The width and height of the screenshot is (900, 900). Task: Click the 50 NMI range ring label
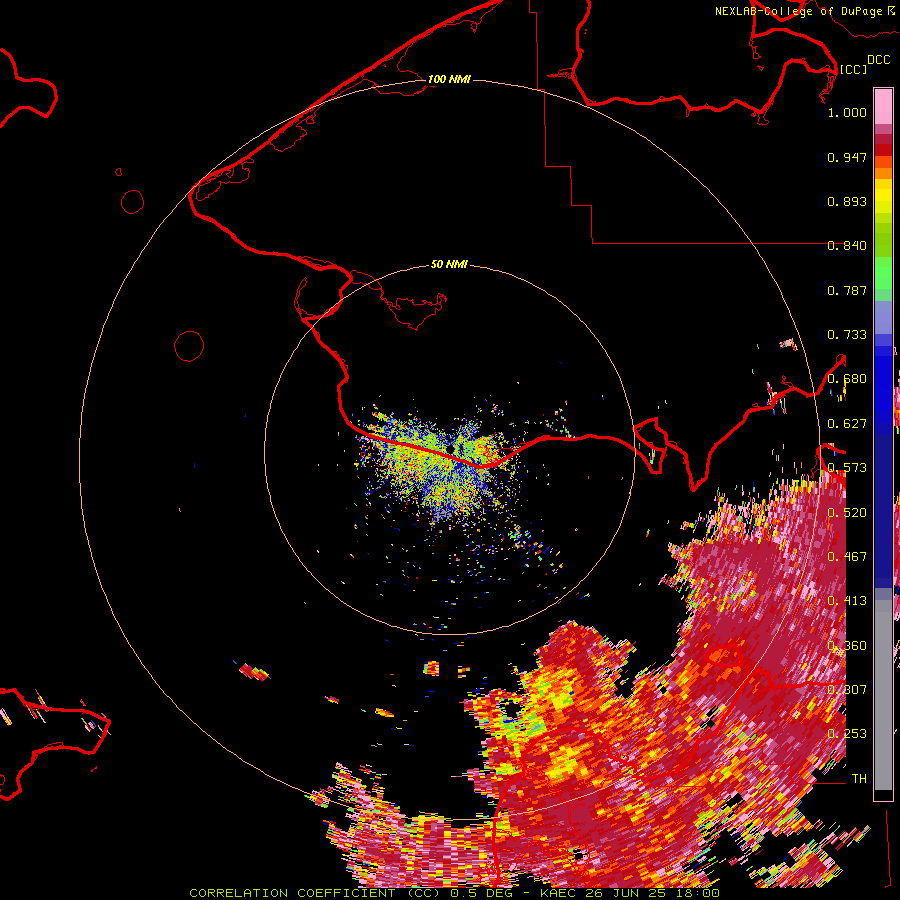[x=449, y=264]
